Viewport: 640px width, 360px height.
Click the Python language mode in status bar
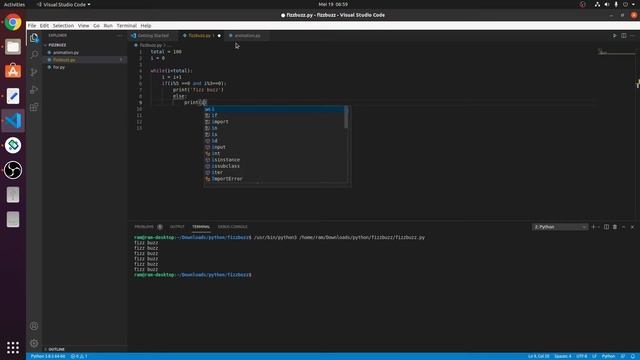pyautogui.click(x=608, y=356)
